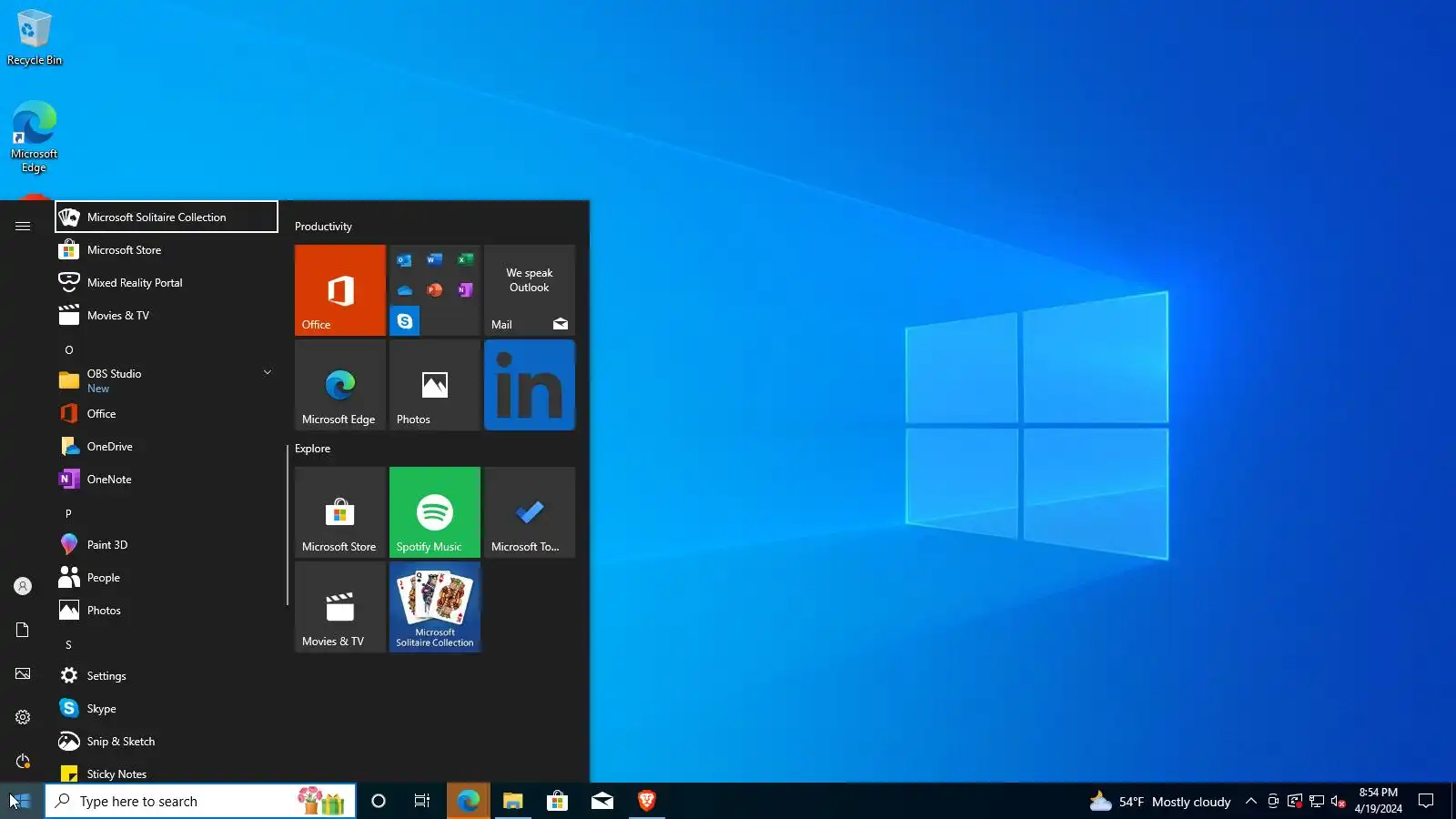Viewport: 1456px width, 819px height.
Task: Open Task View on the taskbar
Action: coord(422,801)
